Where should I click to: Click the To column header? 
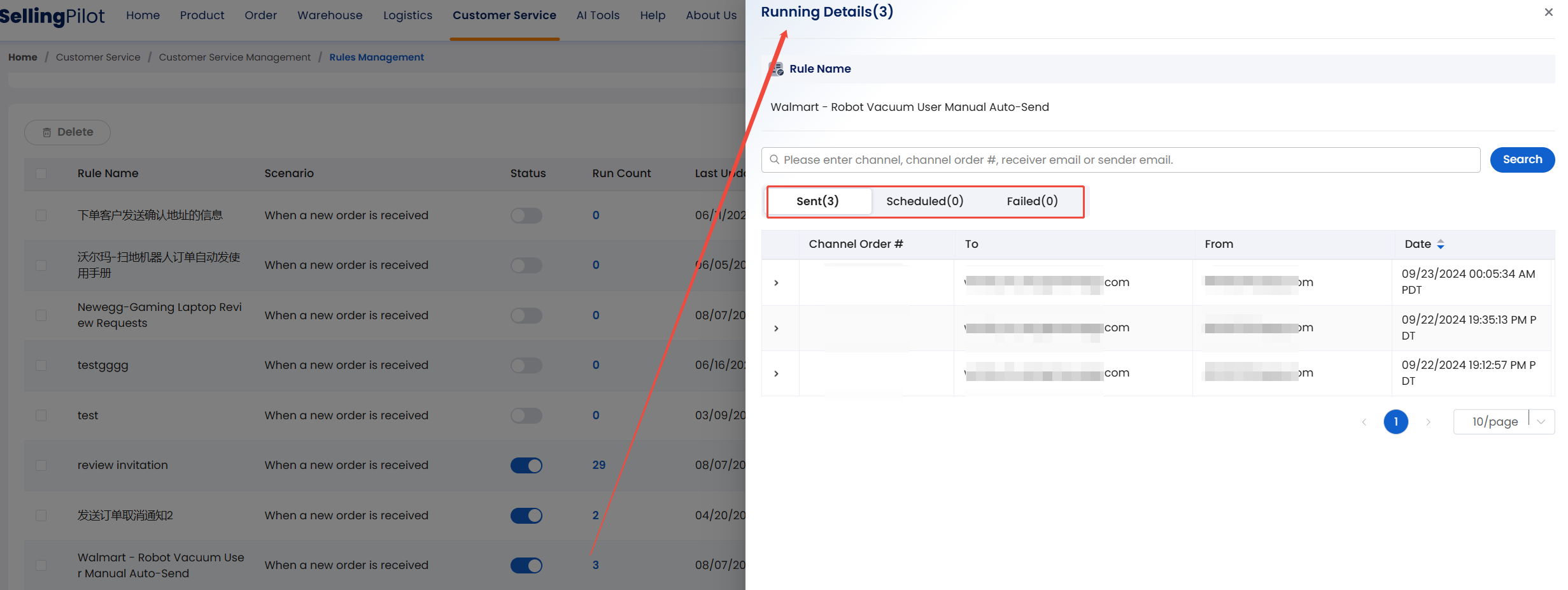tap(971, 244)
